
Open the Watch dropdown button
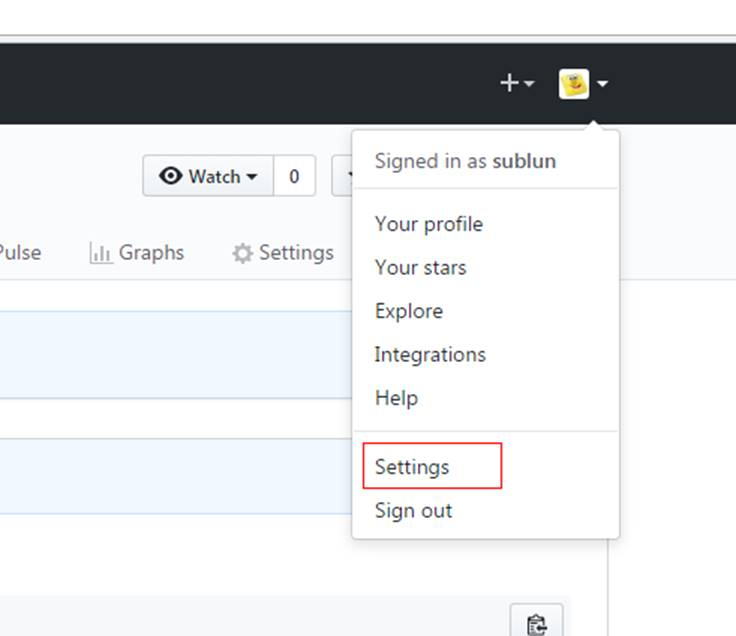[208, 176]
